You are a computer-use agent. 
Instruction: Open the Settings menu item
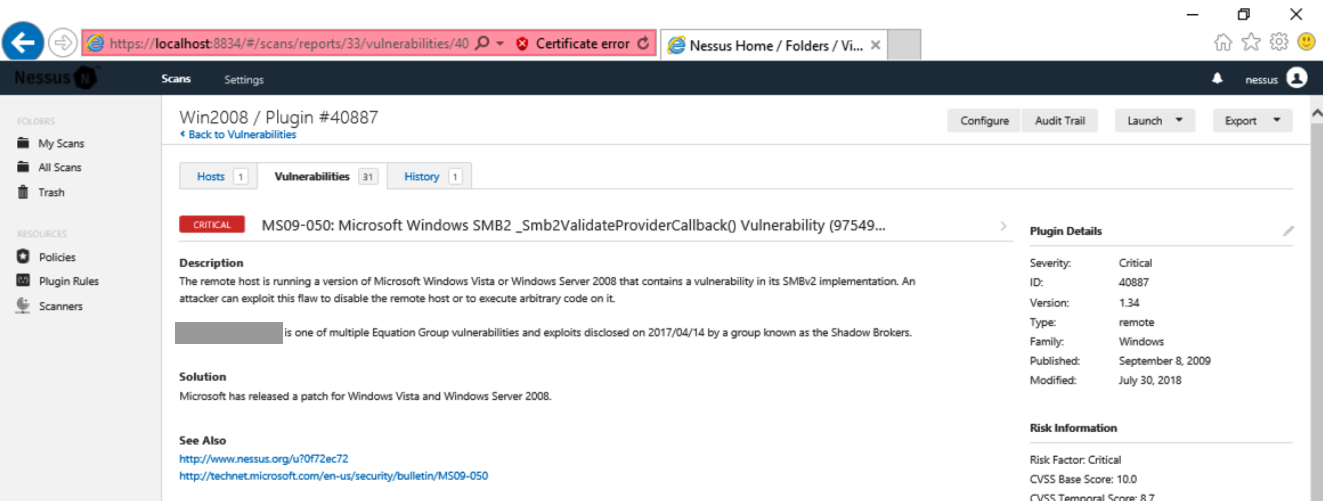[244, 80]
